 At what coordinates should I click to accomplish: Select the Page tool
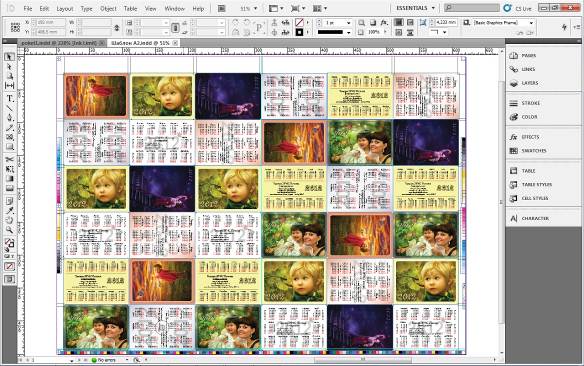point(9,76)
